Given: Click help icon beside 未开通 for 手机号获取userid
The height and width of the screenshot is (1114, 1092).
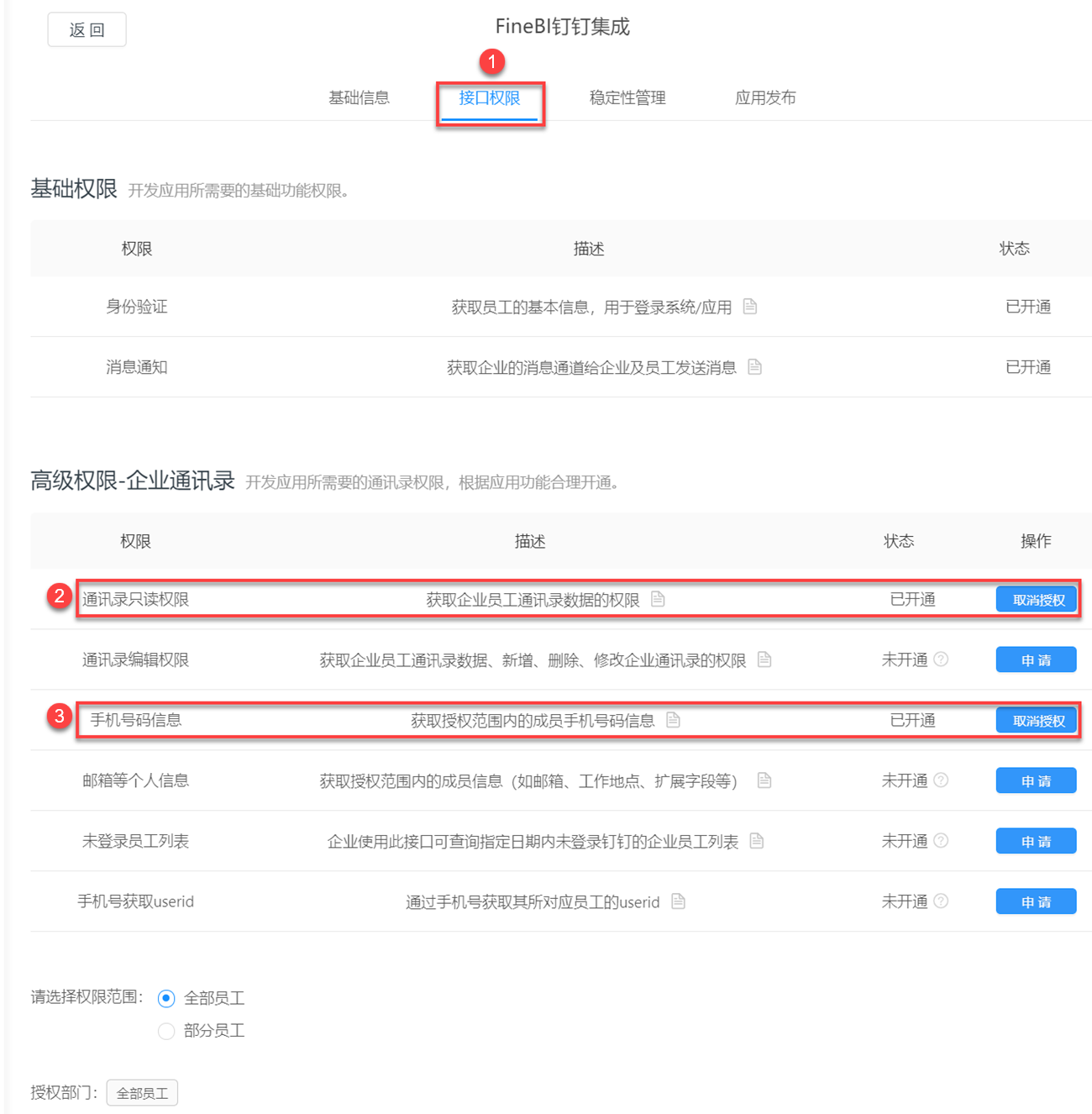Looking at the screenshot, I should (941, 901).
